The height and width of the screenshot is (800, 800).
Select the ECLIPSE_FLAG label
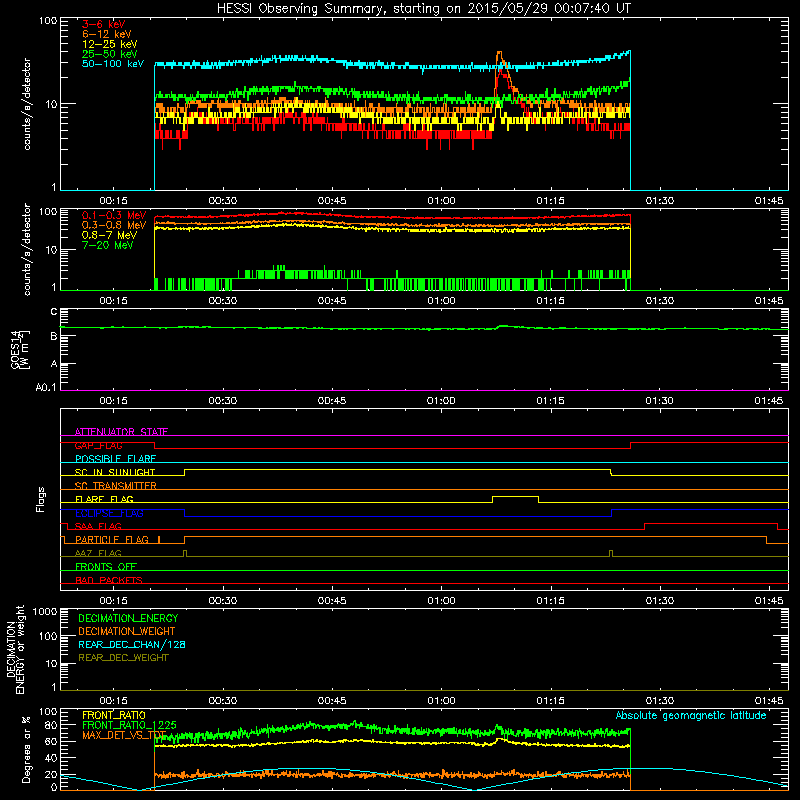point(109,513)
